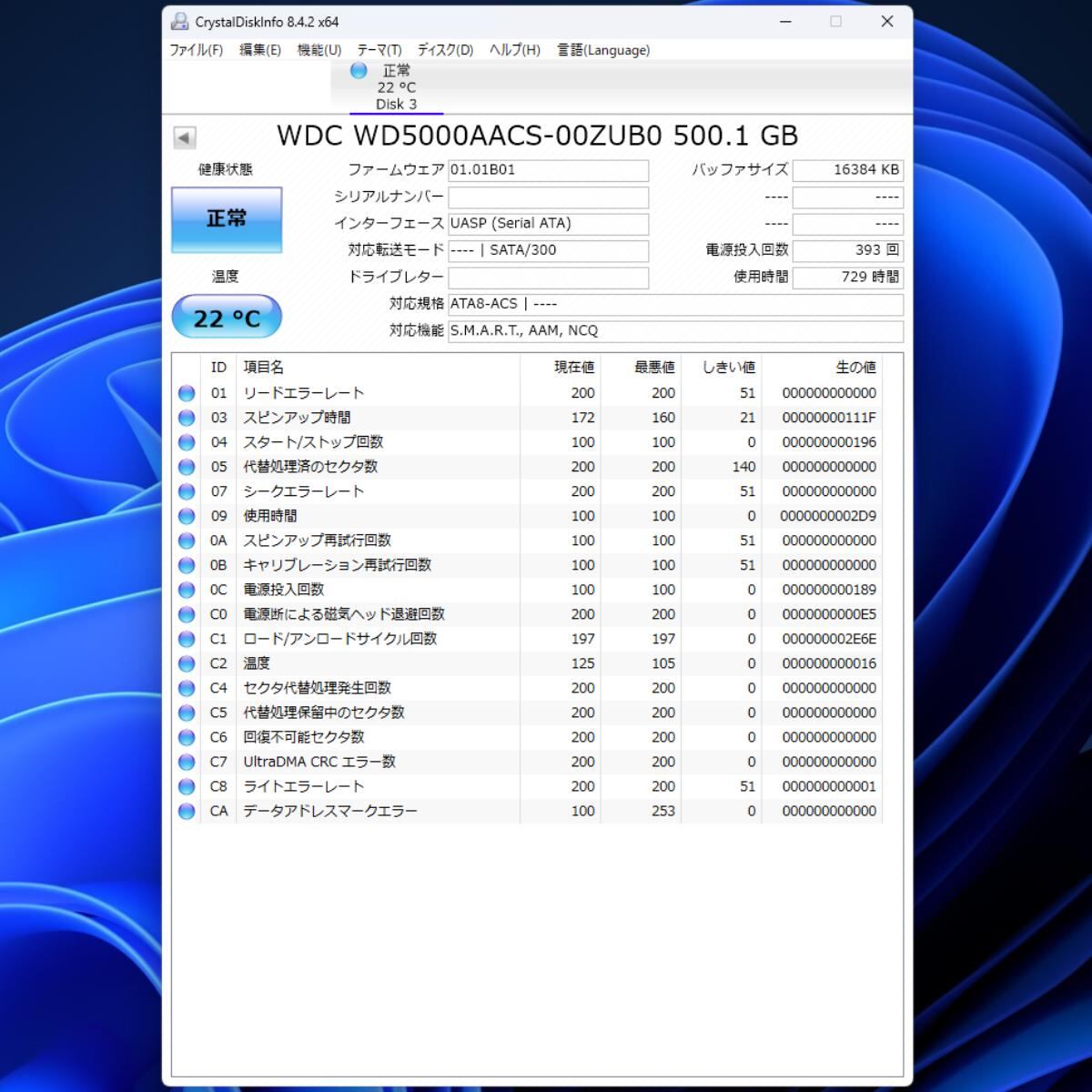Open the 言語(Language) menu
This screenshot has width=1092, height=1092.
point(603,50)
